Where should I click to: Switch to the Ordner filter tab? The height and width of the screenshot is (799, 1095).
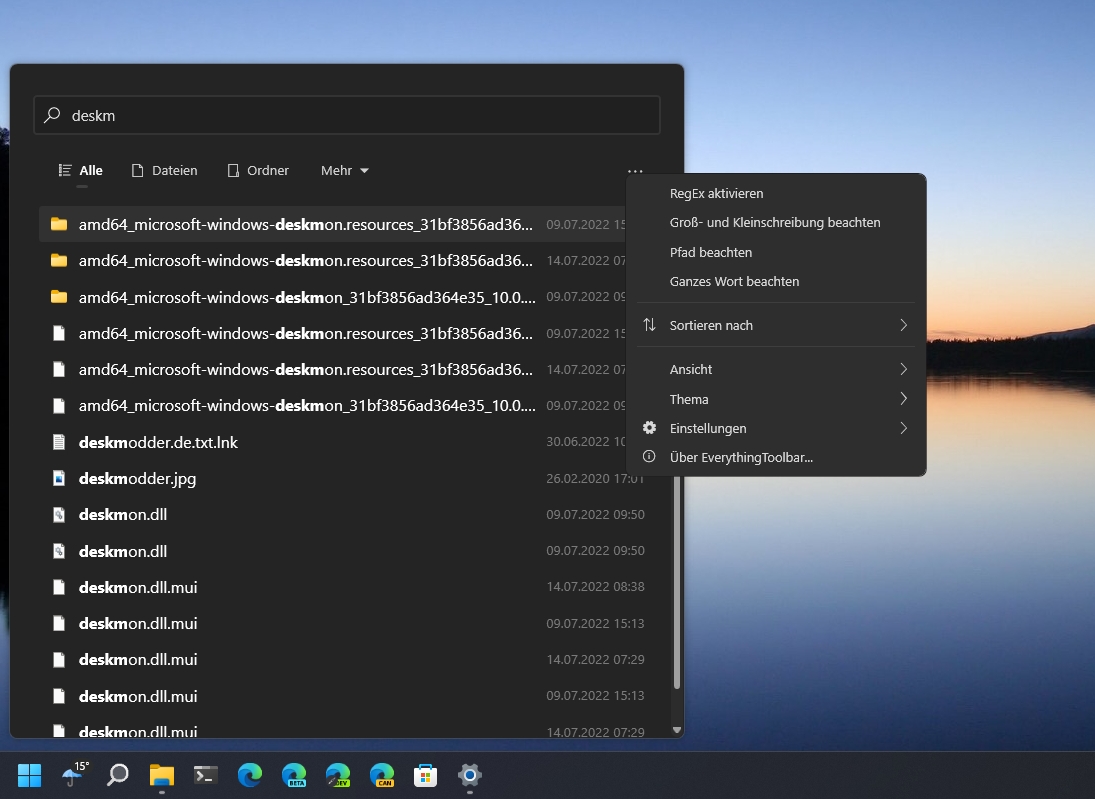tap(258, 170)
